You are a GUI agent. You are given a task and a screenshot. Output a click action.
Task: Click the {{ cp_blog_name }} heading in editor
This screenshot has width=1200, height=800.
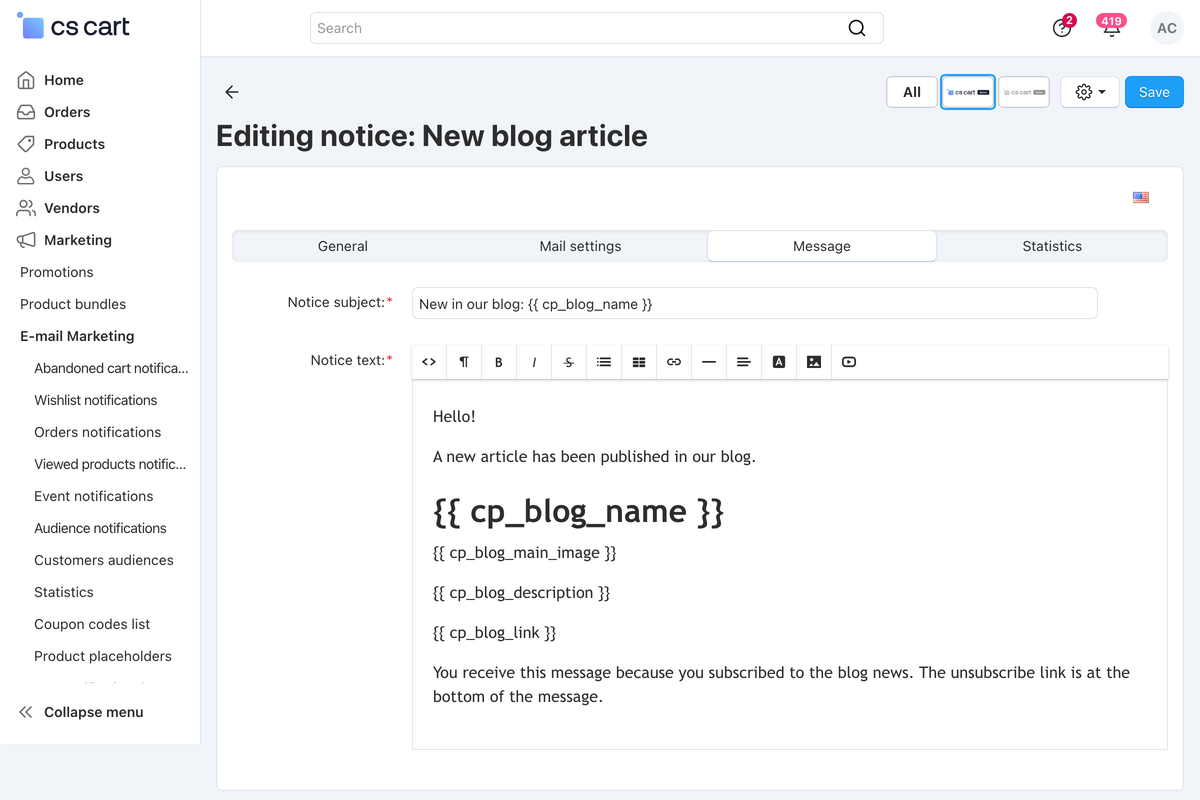pyautogui.click(x=578, y=511)
